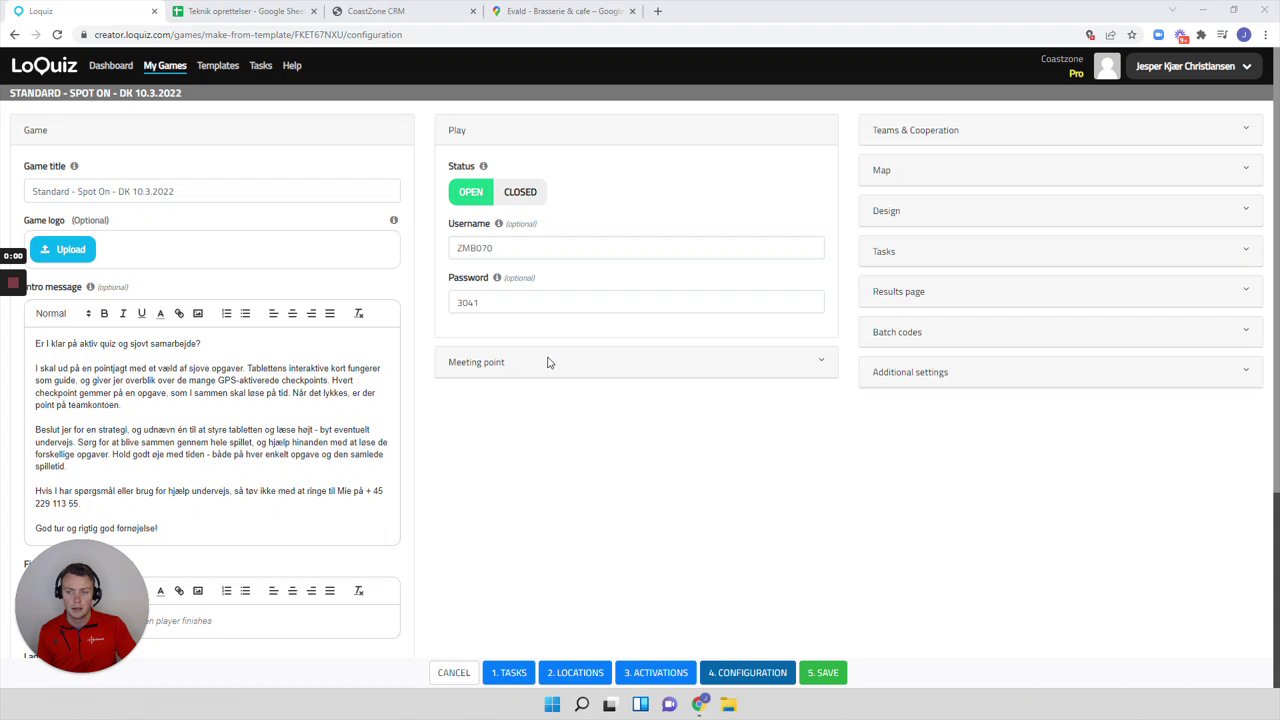
Task: Open the Normal text style dropdown
Action: (63, 314)
